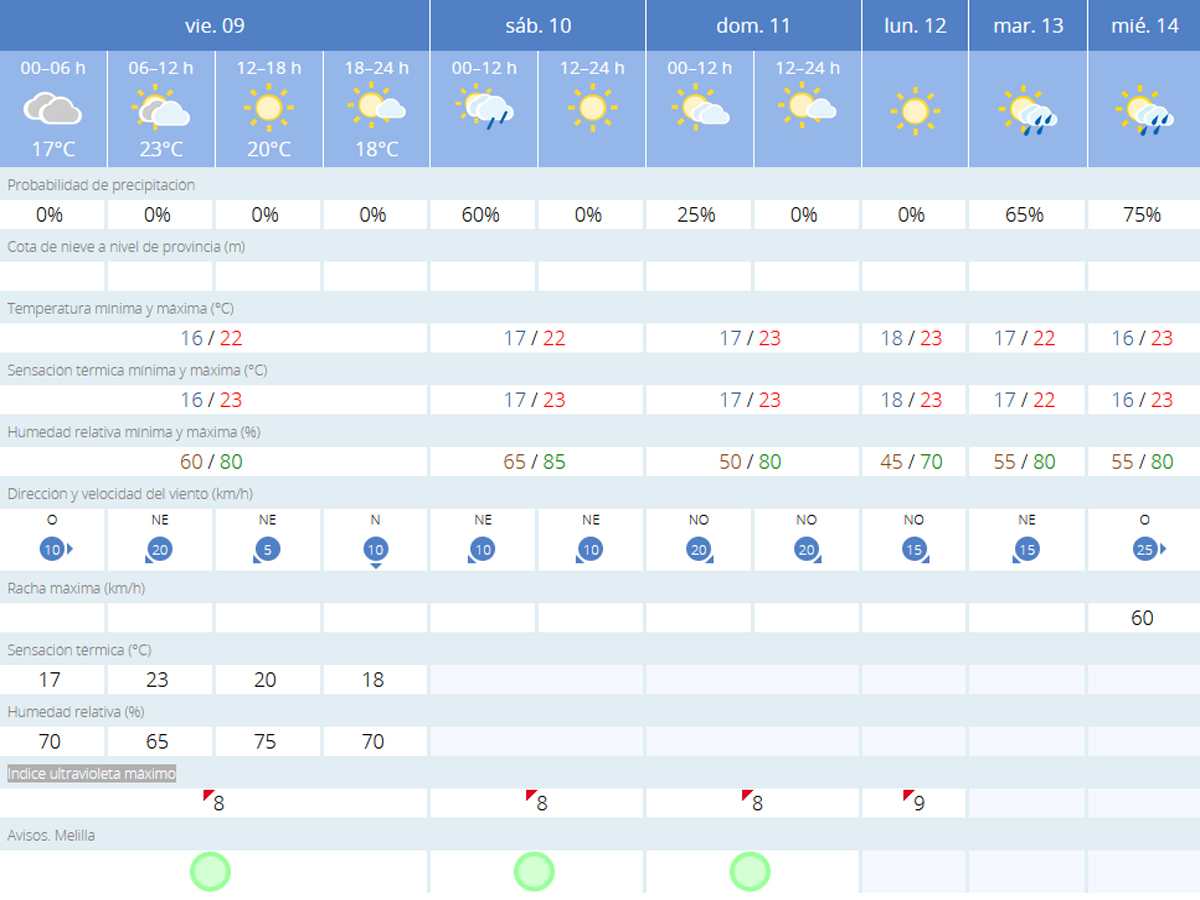Screen dimensions: 1200x900
Task: Click the O 10 wind icon for 00–06 h
Action: [54, 549]
